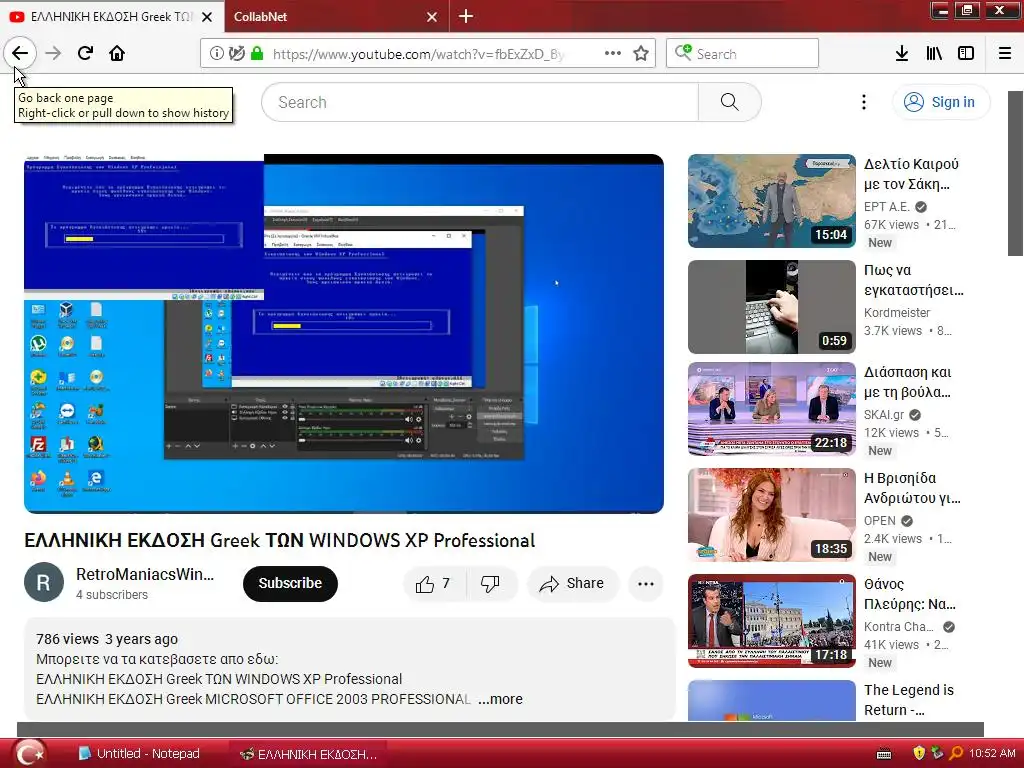This screenshot has height=768, width=1024.
Task: Open the orange magnifier tray icon
Action: tap(955, 753)
